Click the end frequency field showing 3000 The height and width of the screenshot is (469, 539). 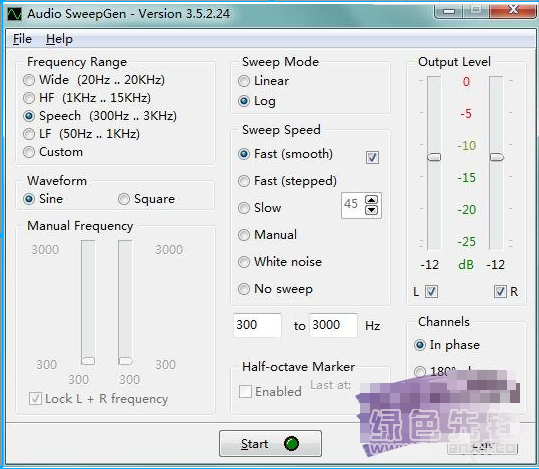pyautogui.click(x=333, y=325)
